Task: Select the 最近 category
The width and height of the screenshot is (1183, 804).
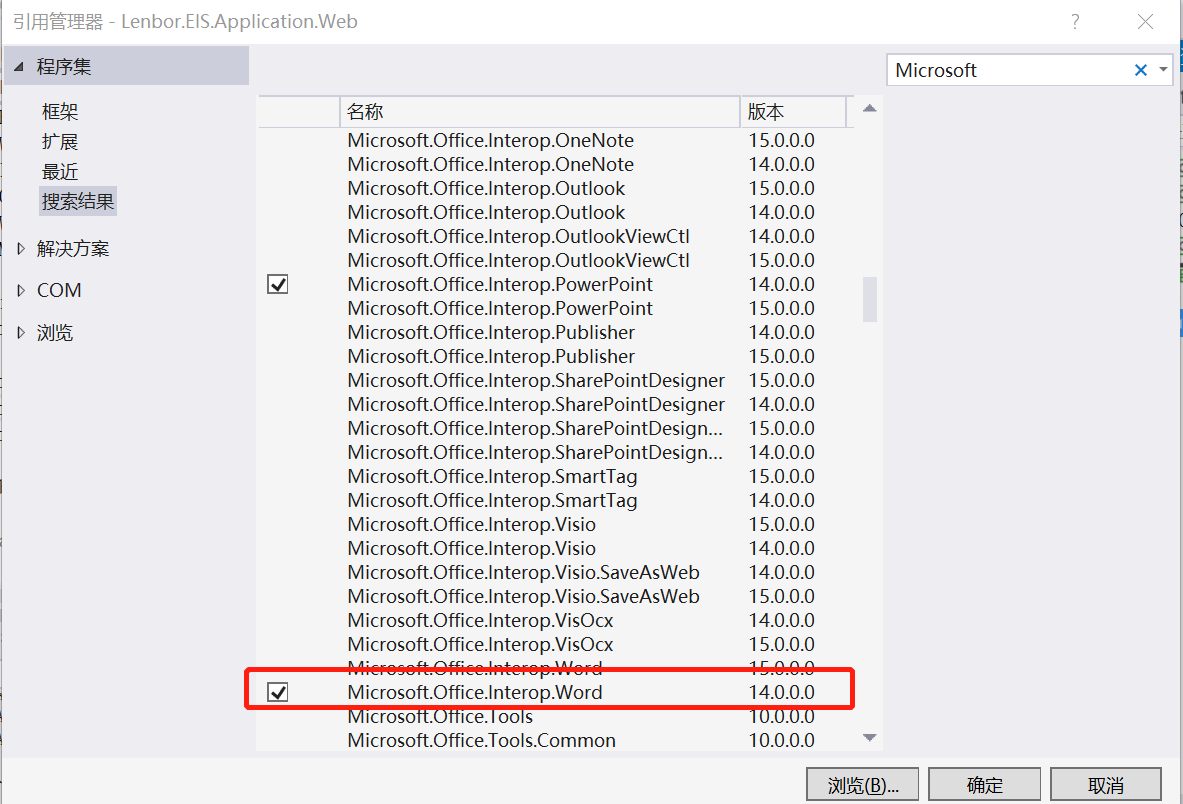Action: (x=60, y=172)
